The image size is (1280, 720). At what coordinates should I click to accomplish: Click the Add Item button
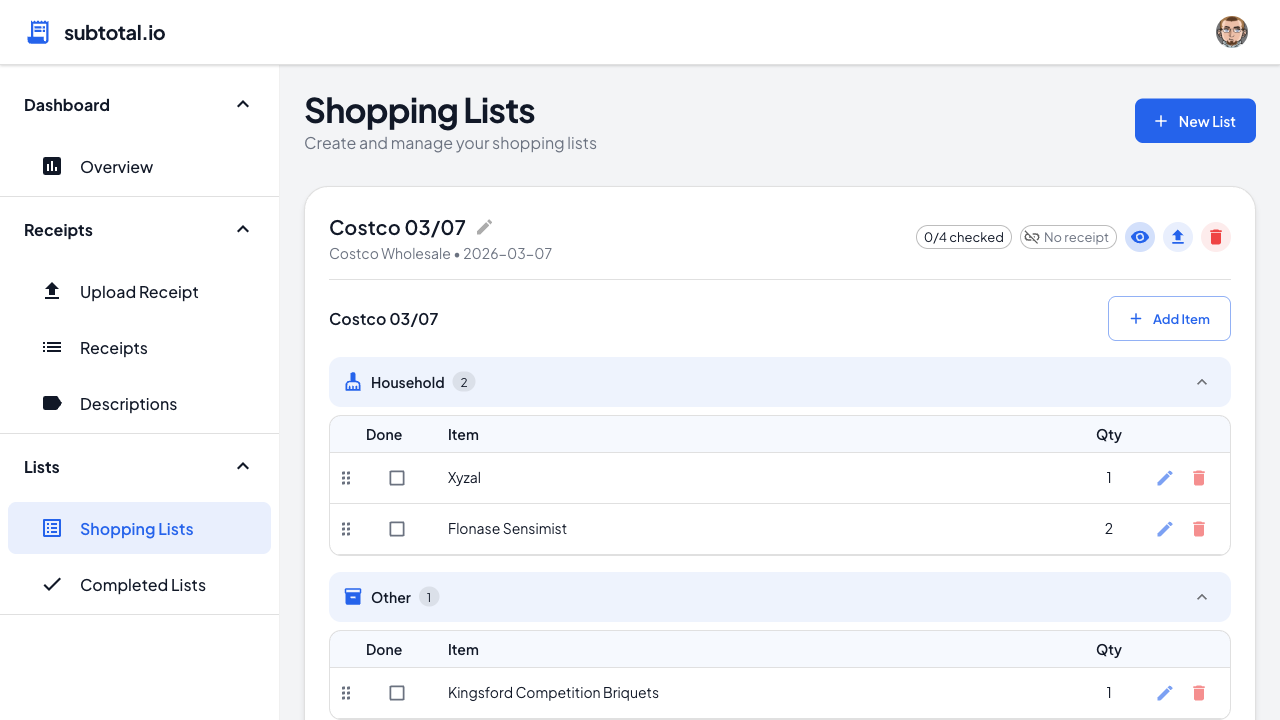(x=1169, y=318)
